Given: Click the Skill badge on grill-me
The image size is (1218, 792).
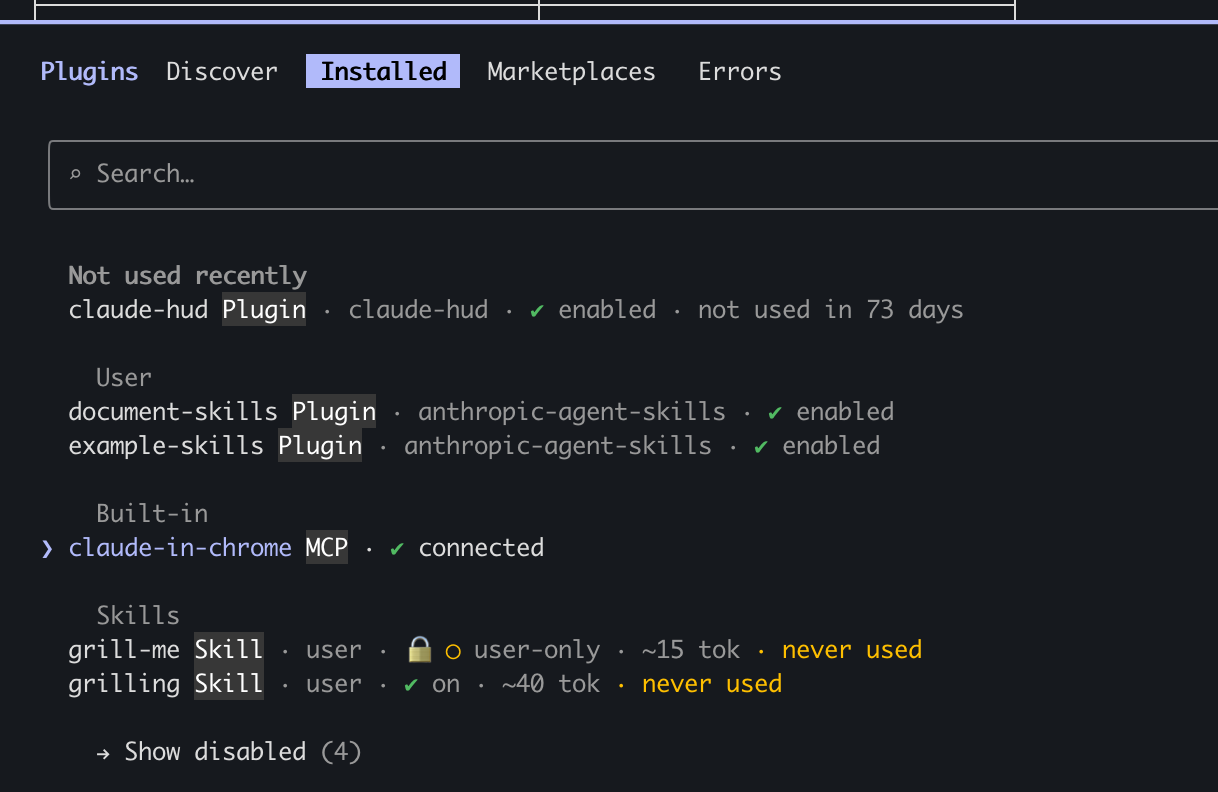Looking at the screenshot, I should pos(229,650).
